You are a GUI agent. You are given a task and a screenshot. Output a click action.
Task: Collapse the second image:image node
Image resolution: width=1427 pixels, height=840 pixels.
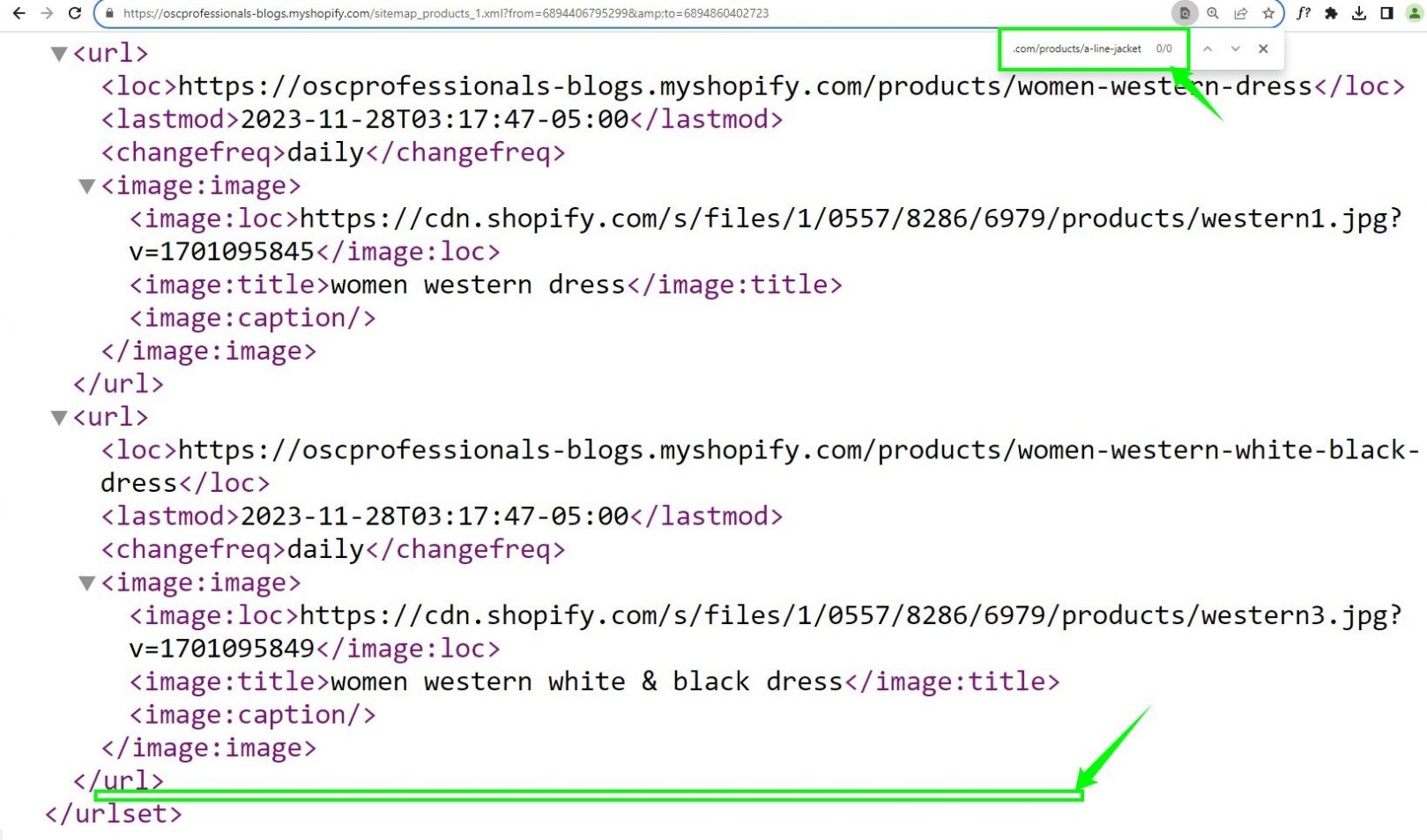click(87, 583)
